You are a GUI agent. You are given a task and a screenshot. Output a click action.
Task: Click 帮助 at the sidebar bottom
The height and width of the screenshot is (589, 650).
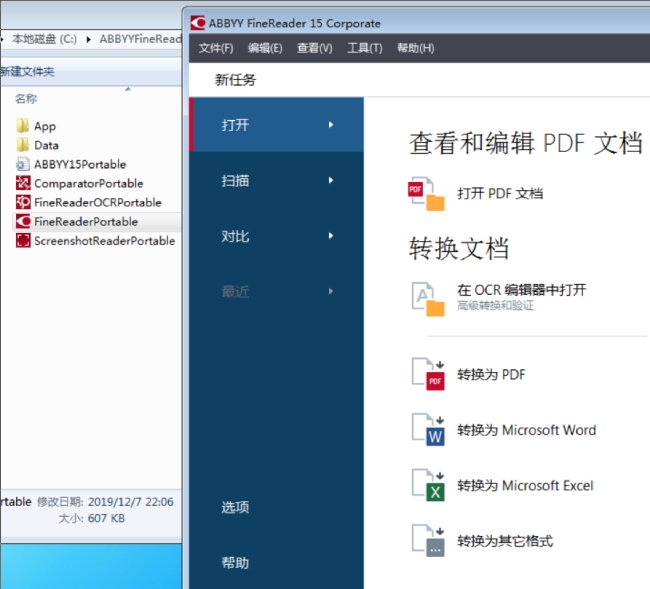235,563
